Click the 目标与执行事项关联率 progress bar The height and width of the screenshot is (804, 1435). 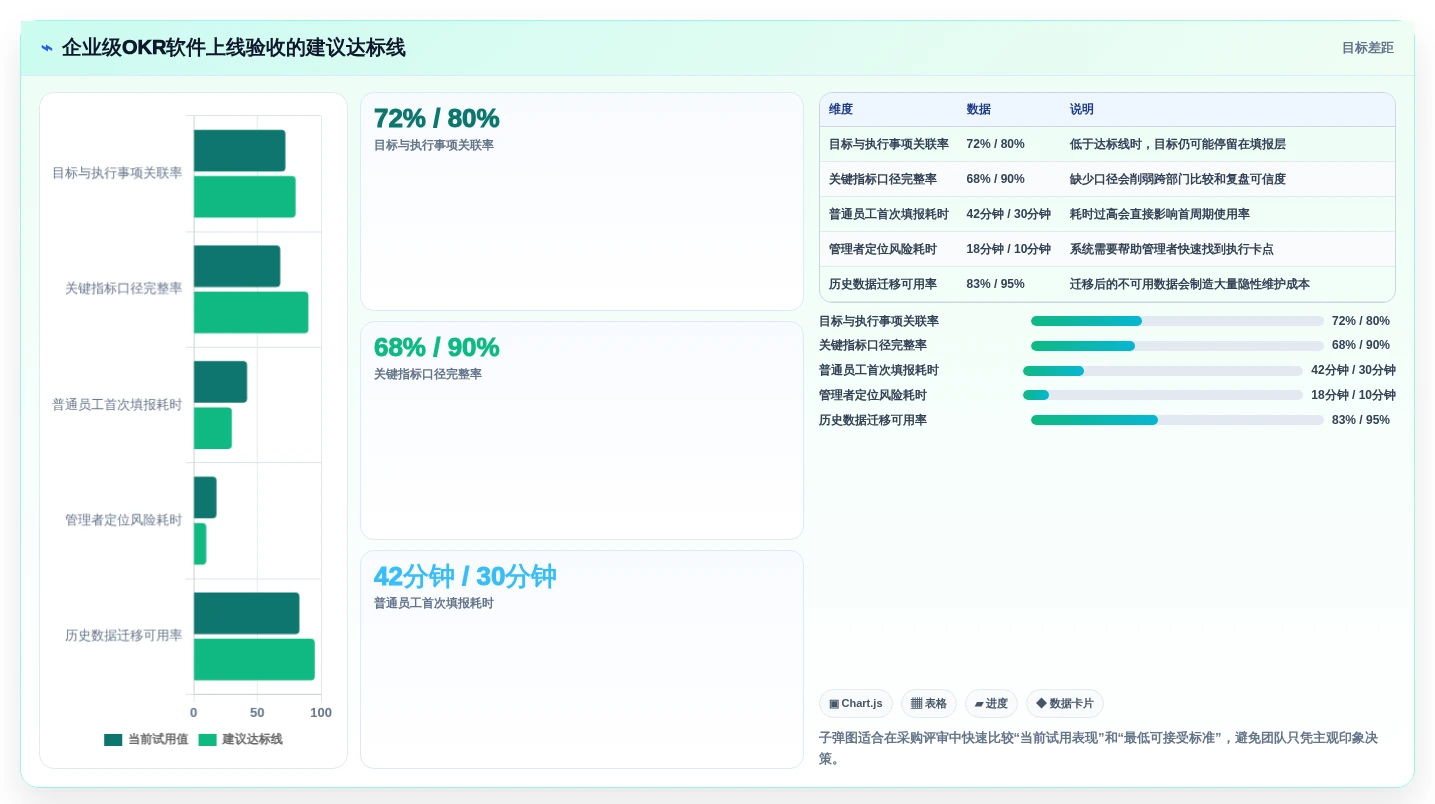(1177, 321)
